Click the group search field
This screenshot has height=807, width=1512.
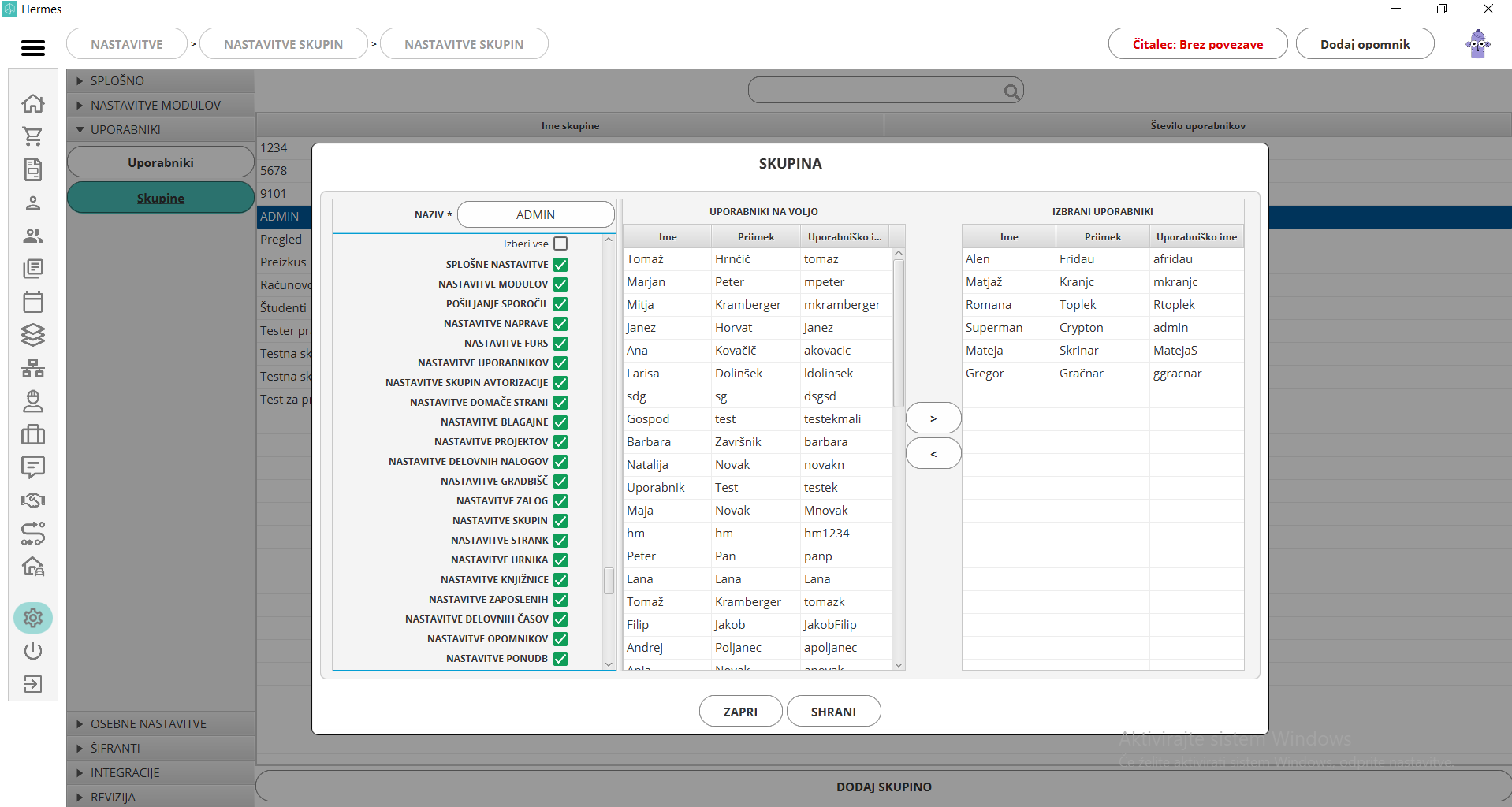[x=885, y=91]
